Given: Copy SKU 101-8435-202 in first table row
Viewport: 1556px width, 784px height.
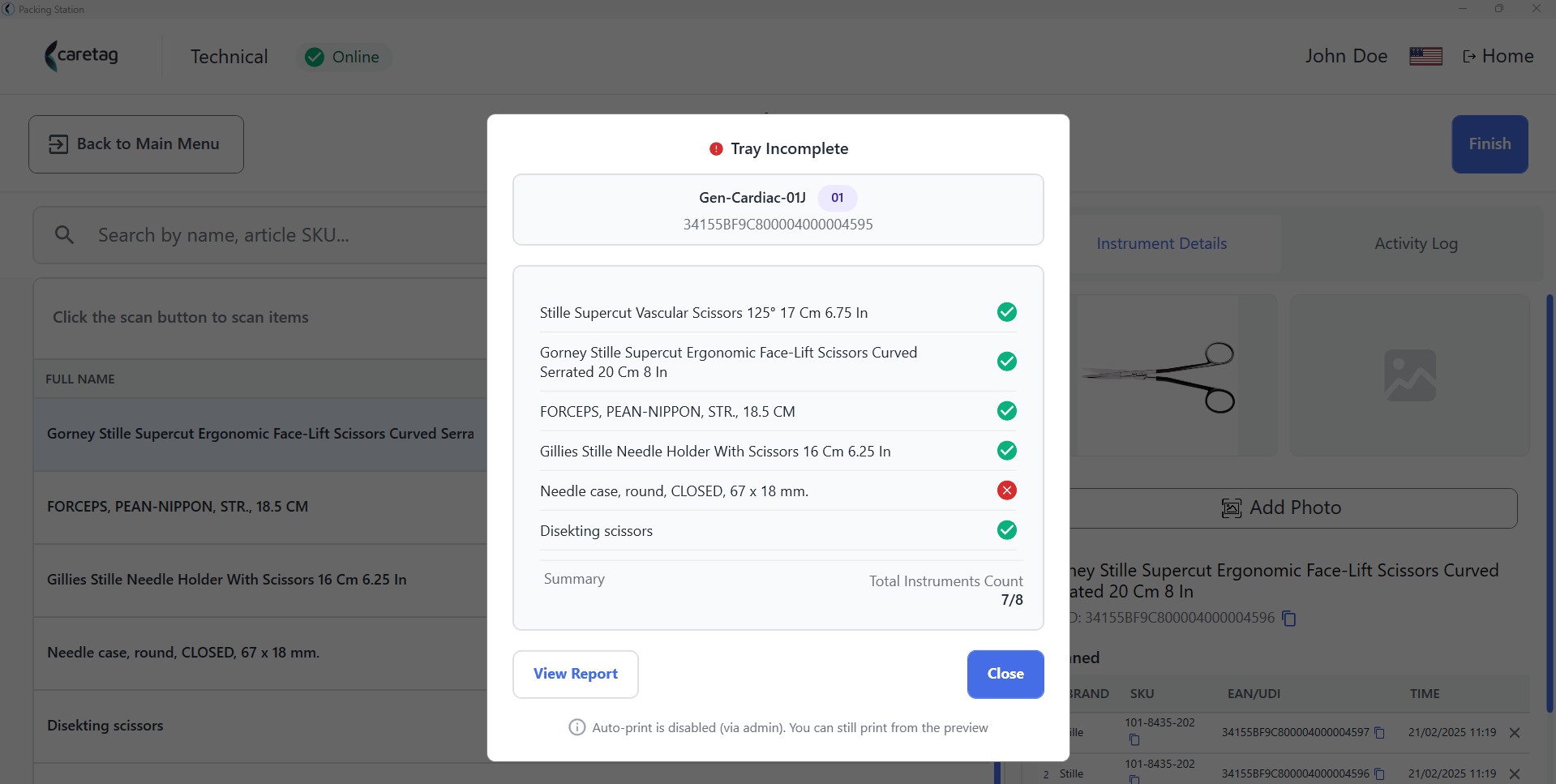Looking at the screenshot, I should coord(1134,740).
